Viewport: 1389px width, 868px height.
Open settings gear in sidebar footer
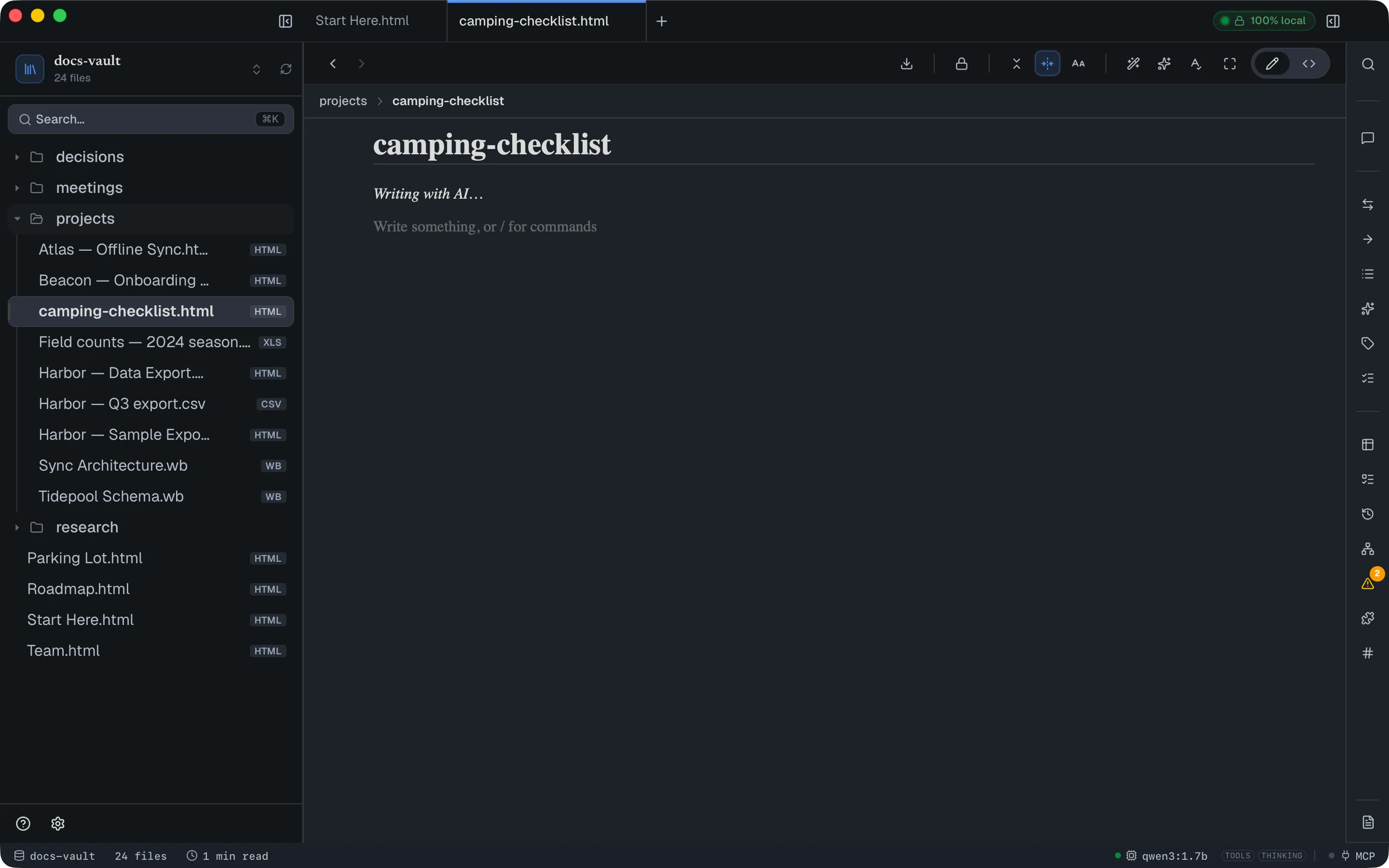[x=58, y=824]
